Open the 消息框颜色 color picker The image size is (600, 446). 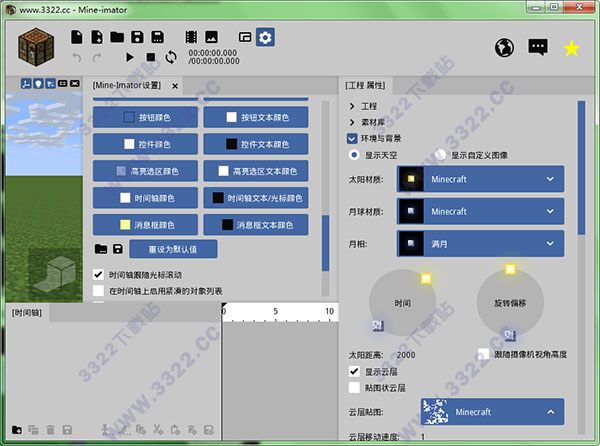click(x=145, y=225)
